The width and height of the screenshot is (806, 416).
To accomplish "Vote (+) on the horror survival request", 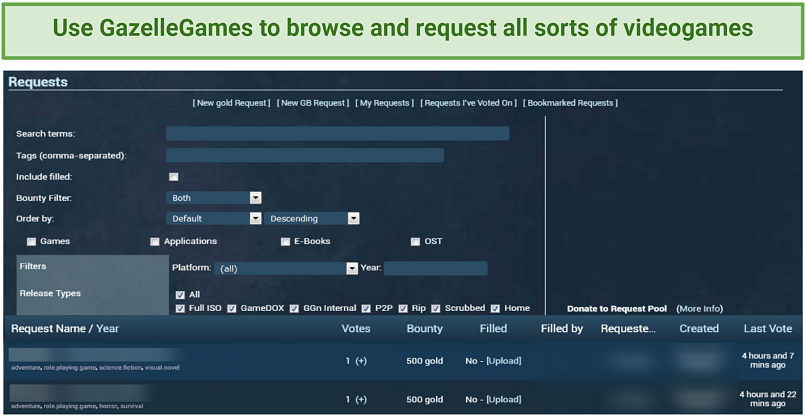I will [361, 400].
